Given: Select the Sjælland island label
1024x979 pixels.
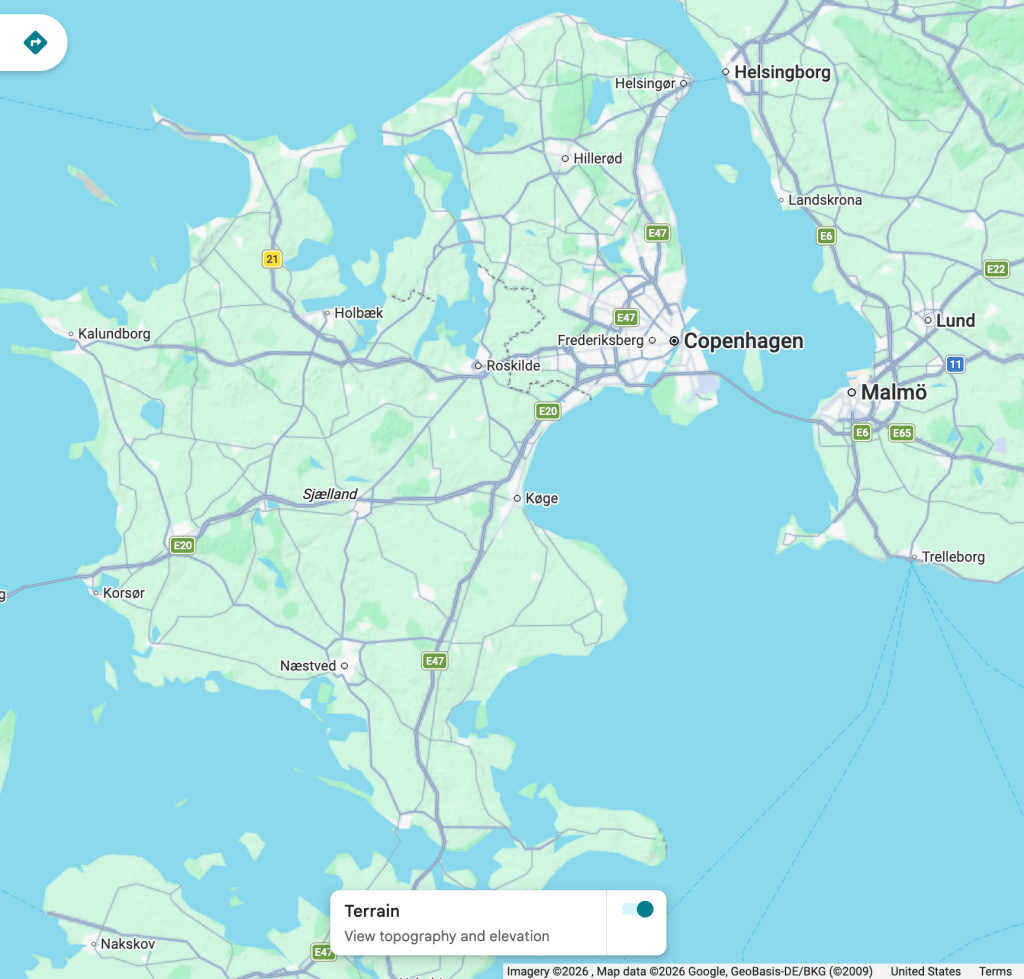Looking at the screenshot, I should [x=329, y=494].
